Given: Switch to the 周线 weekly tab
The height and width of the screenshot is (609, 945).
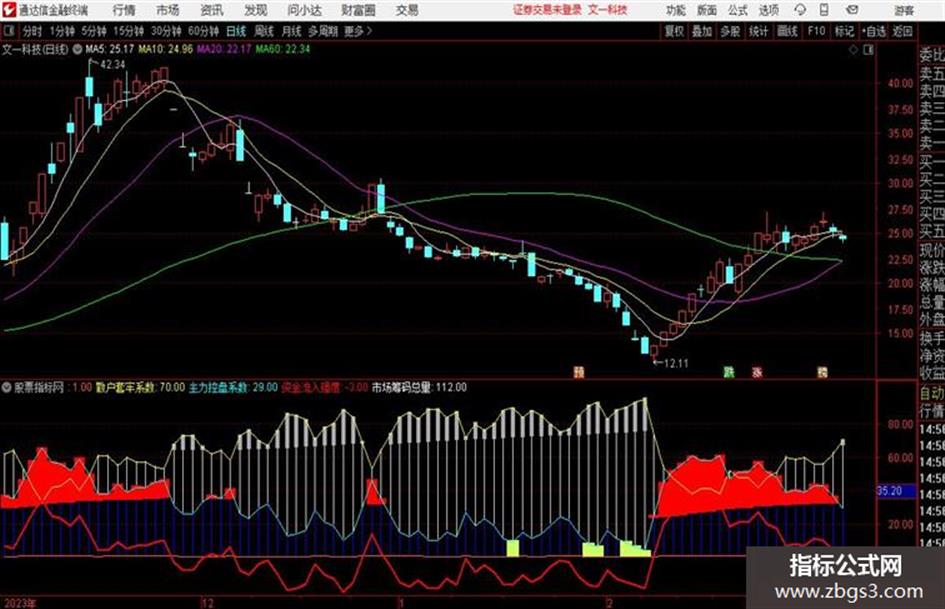Looking at the screenshot, I should pos(264,31).
